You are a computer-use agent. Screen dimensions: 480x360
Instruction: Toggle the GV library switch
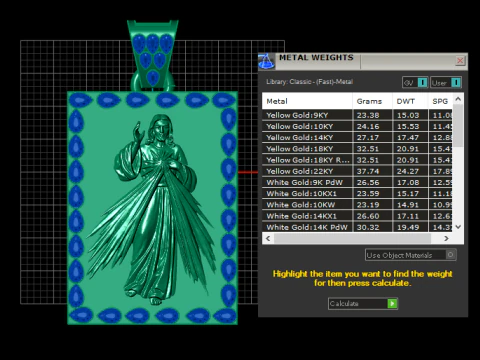pos(415,82)
